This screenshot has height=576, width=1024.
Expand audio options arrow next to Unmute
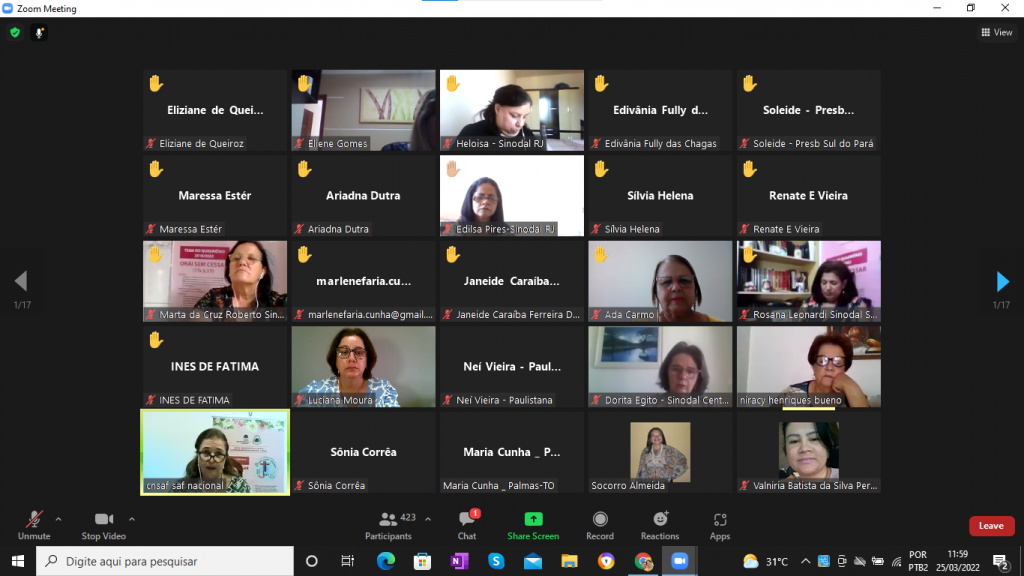click(x=58, y=519)
